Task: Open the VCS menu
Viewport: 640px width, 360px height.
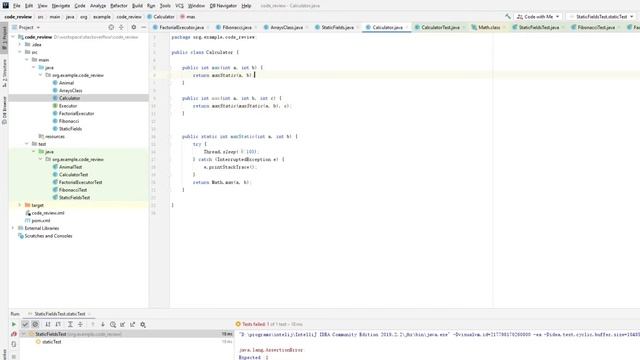Action: tap(179, 6)
